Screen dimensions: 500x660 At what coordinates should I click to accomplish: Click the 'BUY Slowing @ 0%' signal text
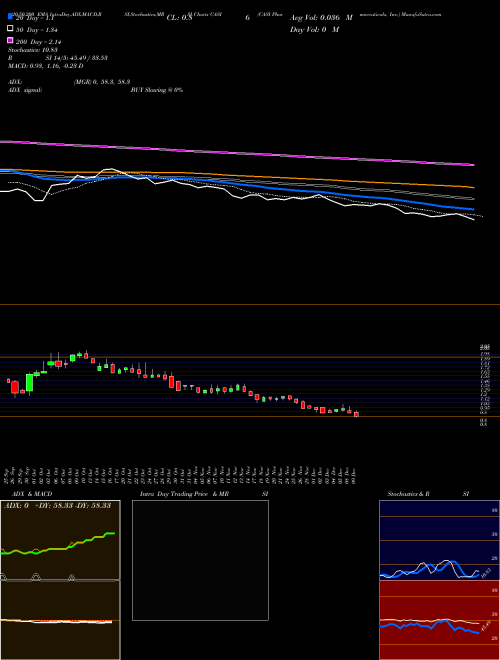coord(157,90)
